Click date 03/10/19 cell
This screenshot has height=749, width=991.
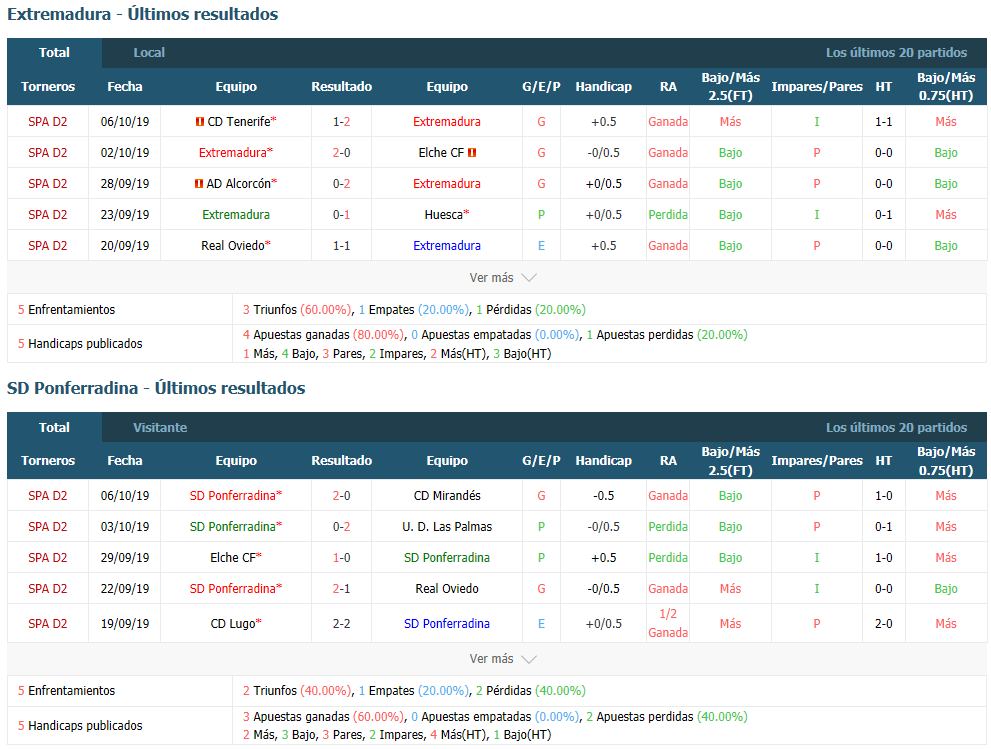[x=125, y=527]
